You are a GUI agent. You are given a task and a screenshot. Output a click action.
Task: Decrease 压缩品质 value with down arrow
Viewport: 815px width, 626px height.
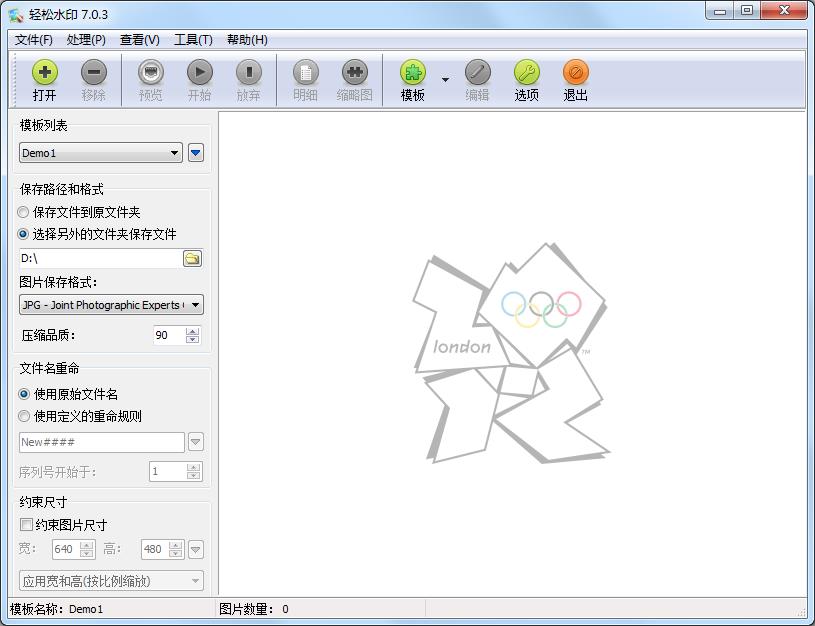pyautogui.click(x=192, y=340)
